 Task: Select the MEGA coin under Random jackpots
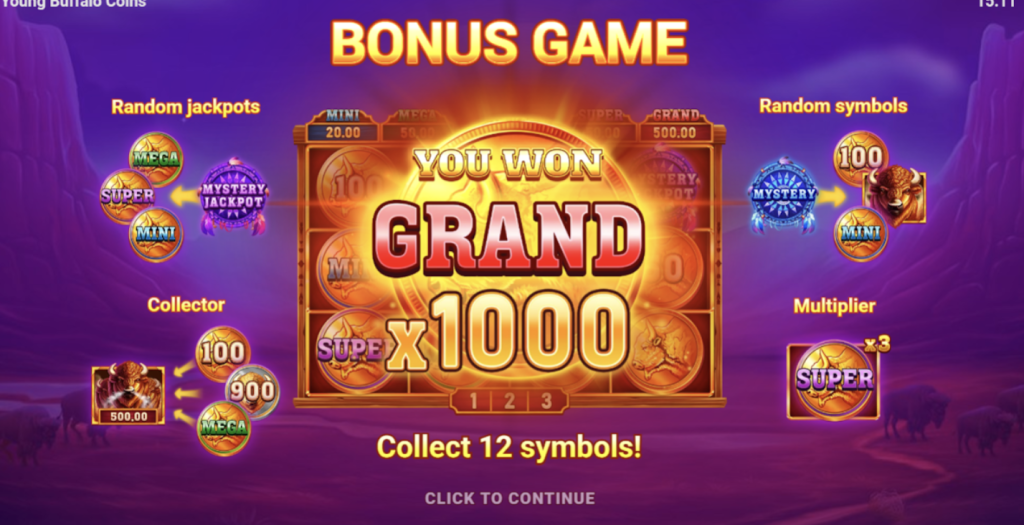(x=156, y=159)
